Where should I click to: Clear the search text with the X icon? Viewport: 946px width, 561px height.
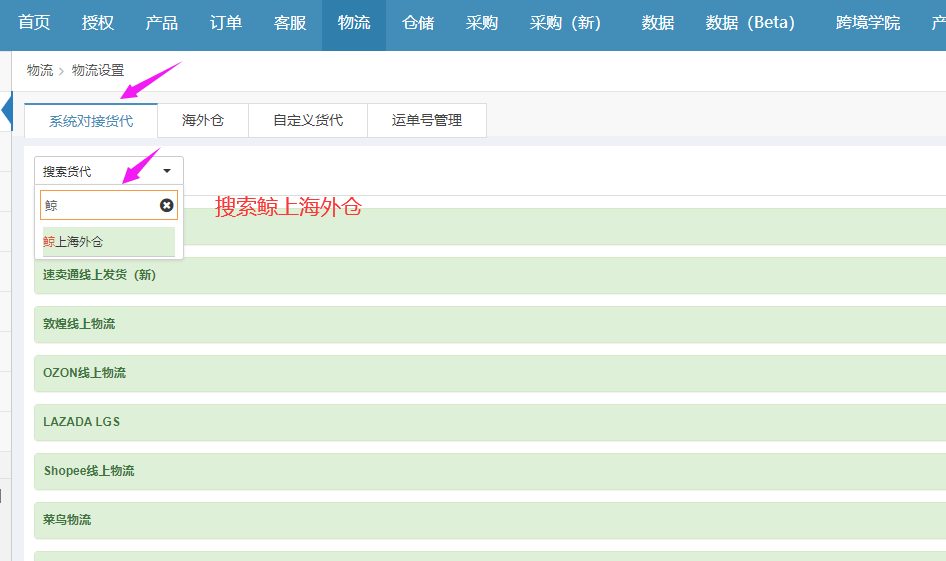(x=166, y=205)
